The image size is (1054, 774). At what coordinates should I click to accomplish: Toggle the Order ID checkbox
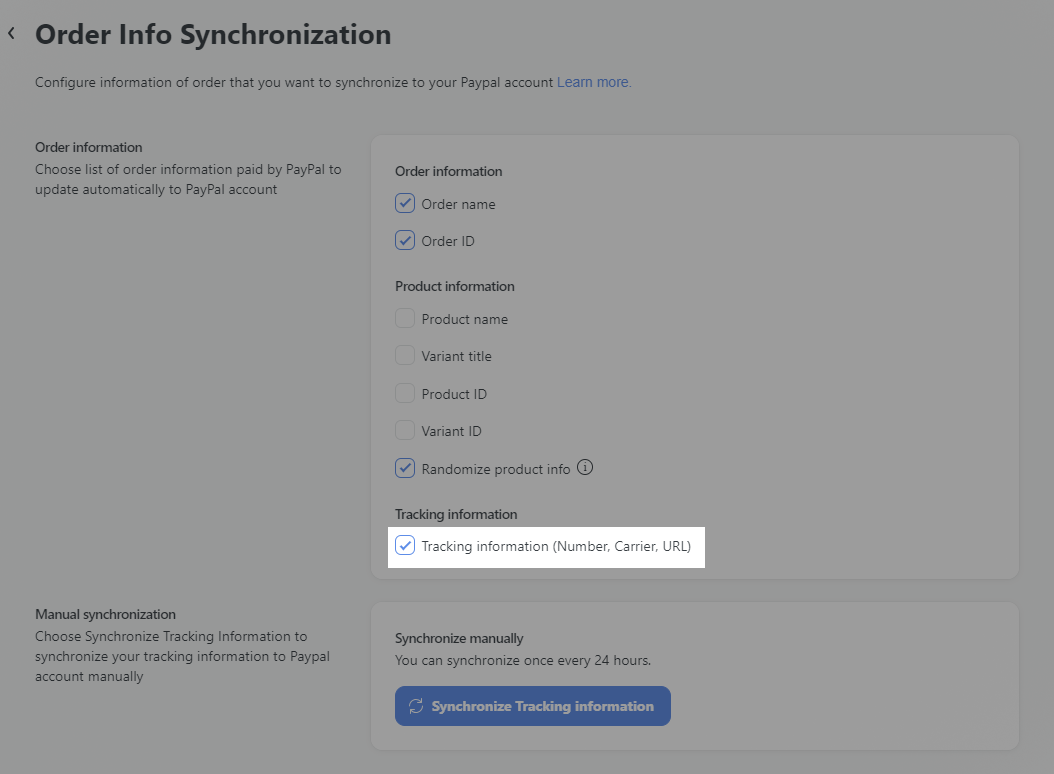(405, 241)
